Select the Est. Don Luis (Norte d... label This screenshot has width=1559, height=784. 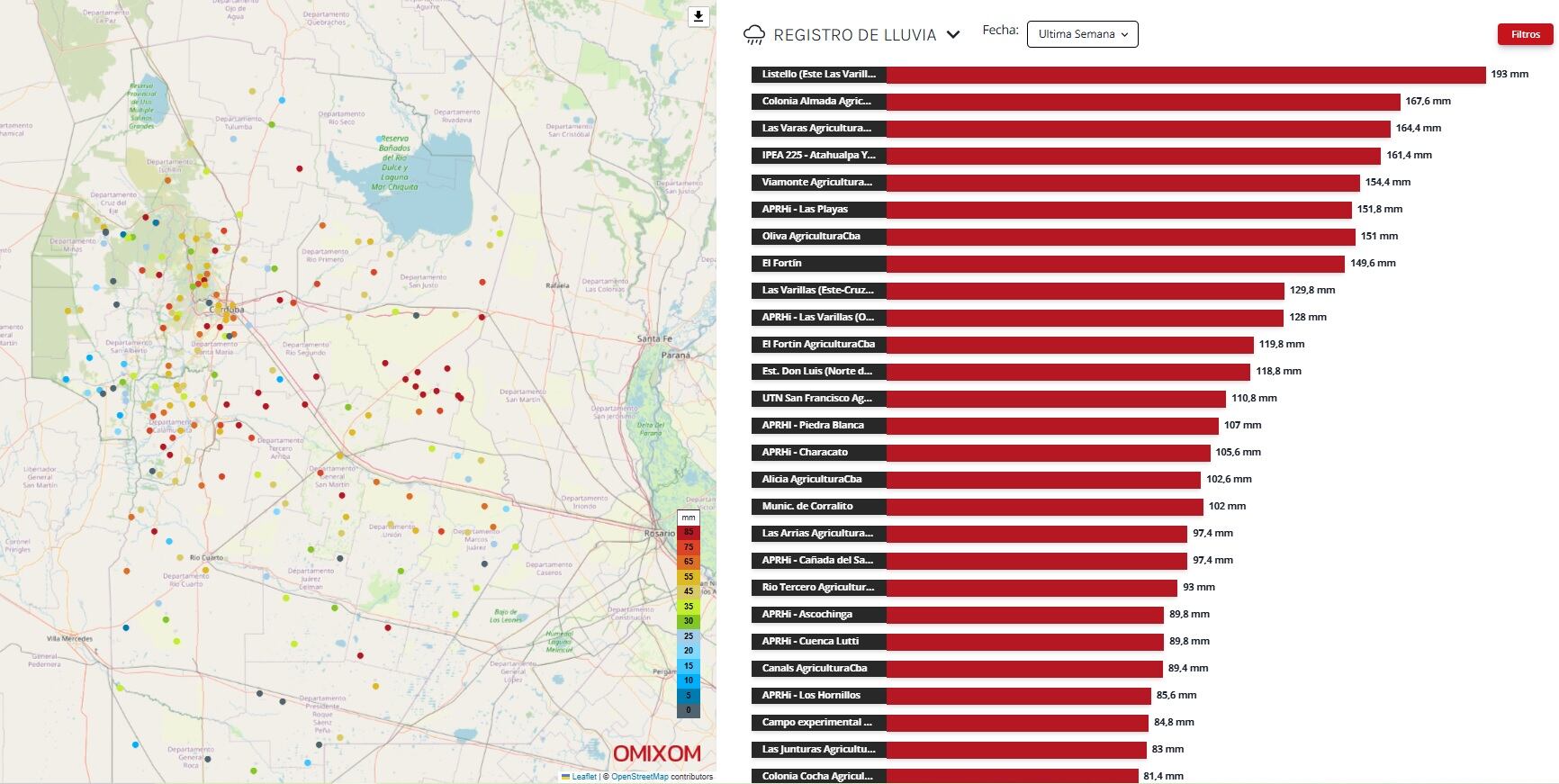point(819,372)
